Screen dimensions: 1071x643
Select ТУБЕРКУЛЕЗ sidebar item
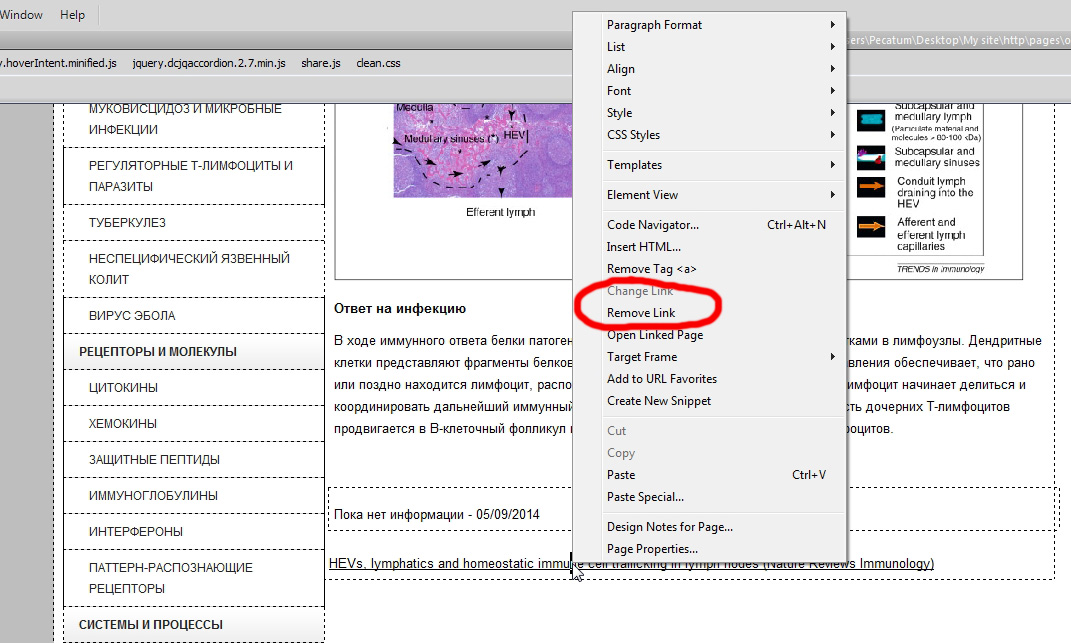pyautogui.click(x=127, y=223)
